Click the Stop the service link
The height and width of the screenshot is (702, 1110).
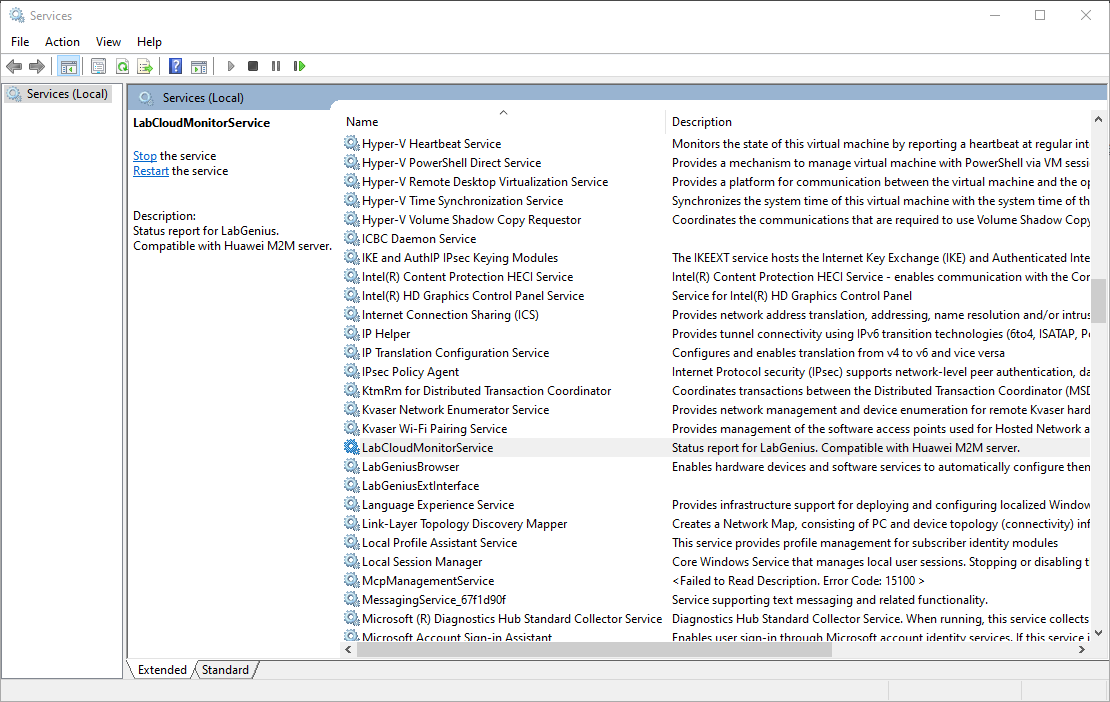tap(145, 156)
